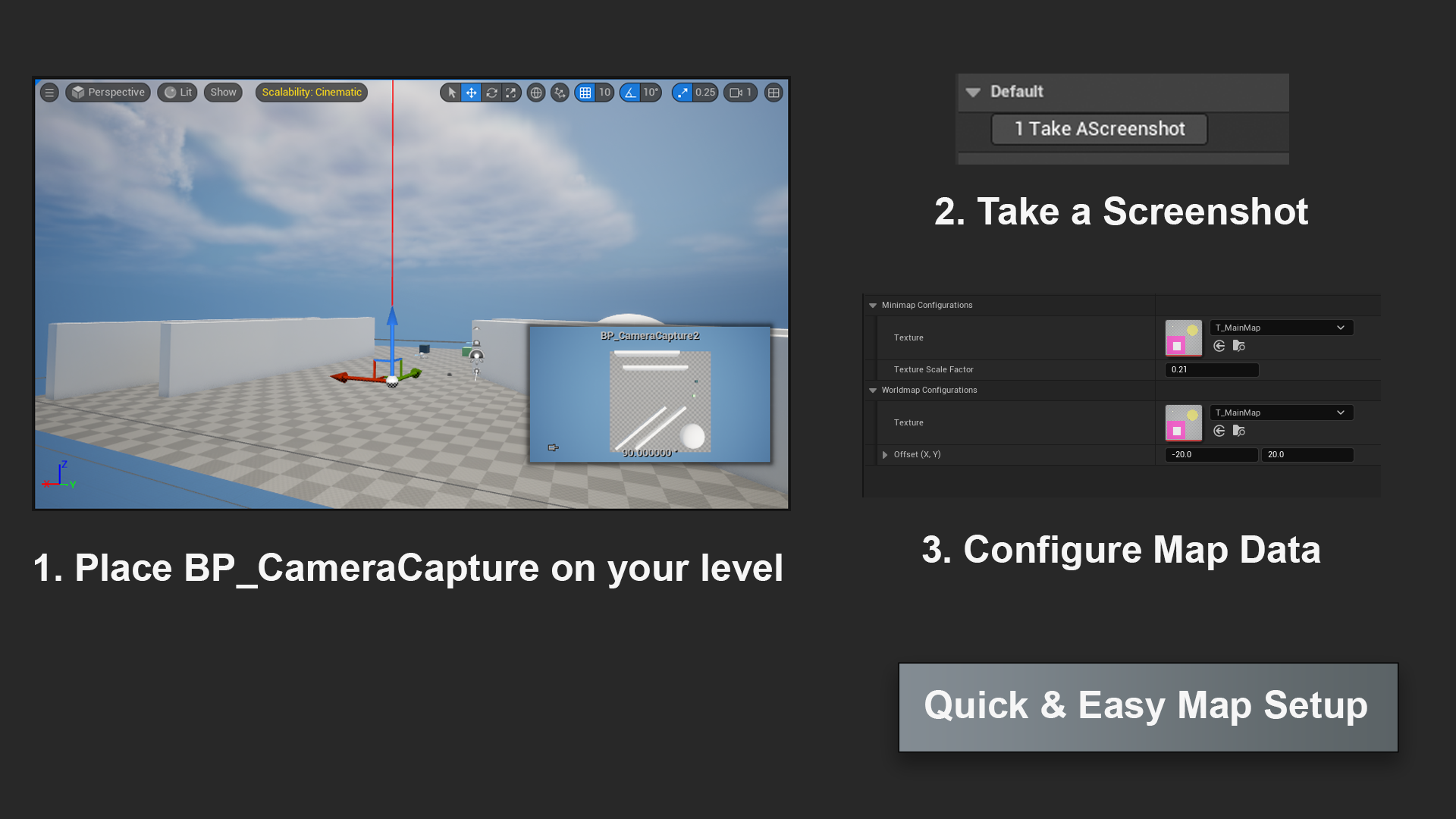The image size is (1456, 819).
Task: Toggle rotation angle snapping
Action: (x=630, y=93)
